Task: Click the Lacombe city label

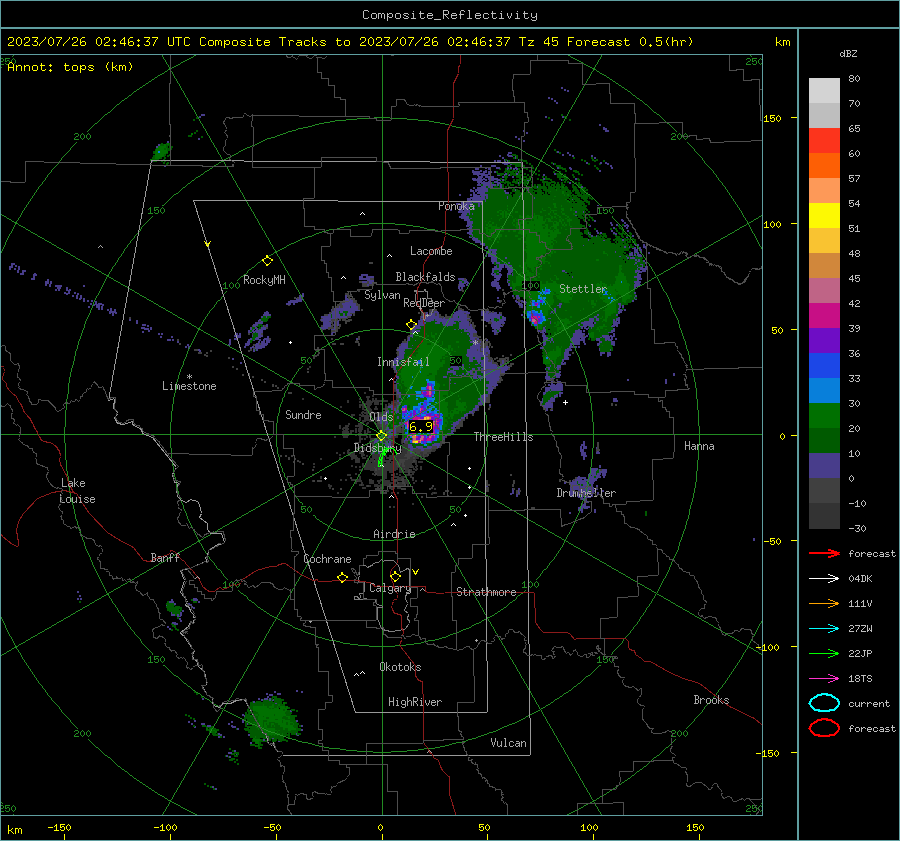Action: tap(431, 251)
